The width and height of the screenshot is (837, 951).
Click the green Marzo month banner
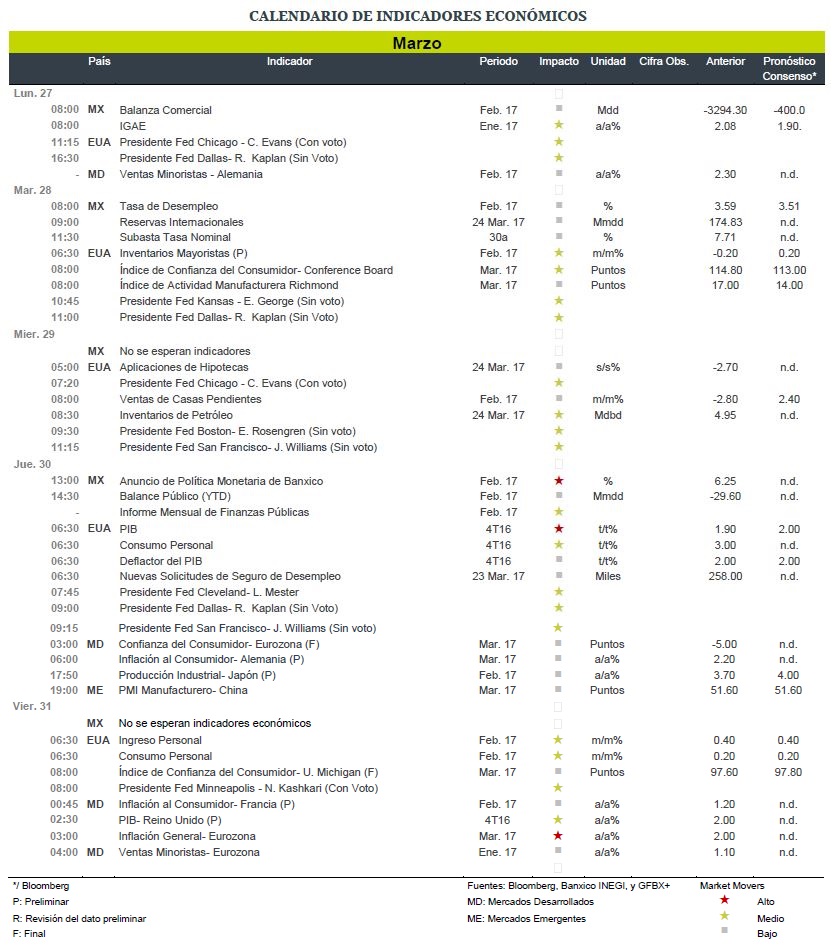[x=417, y=42]
